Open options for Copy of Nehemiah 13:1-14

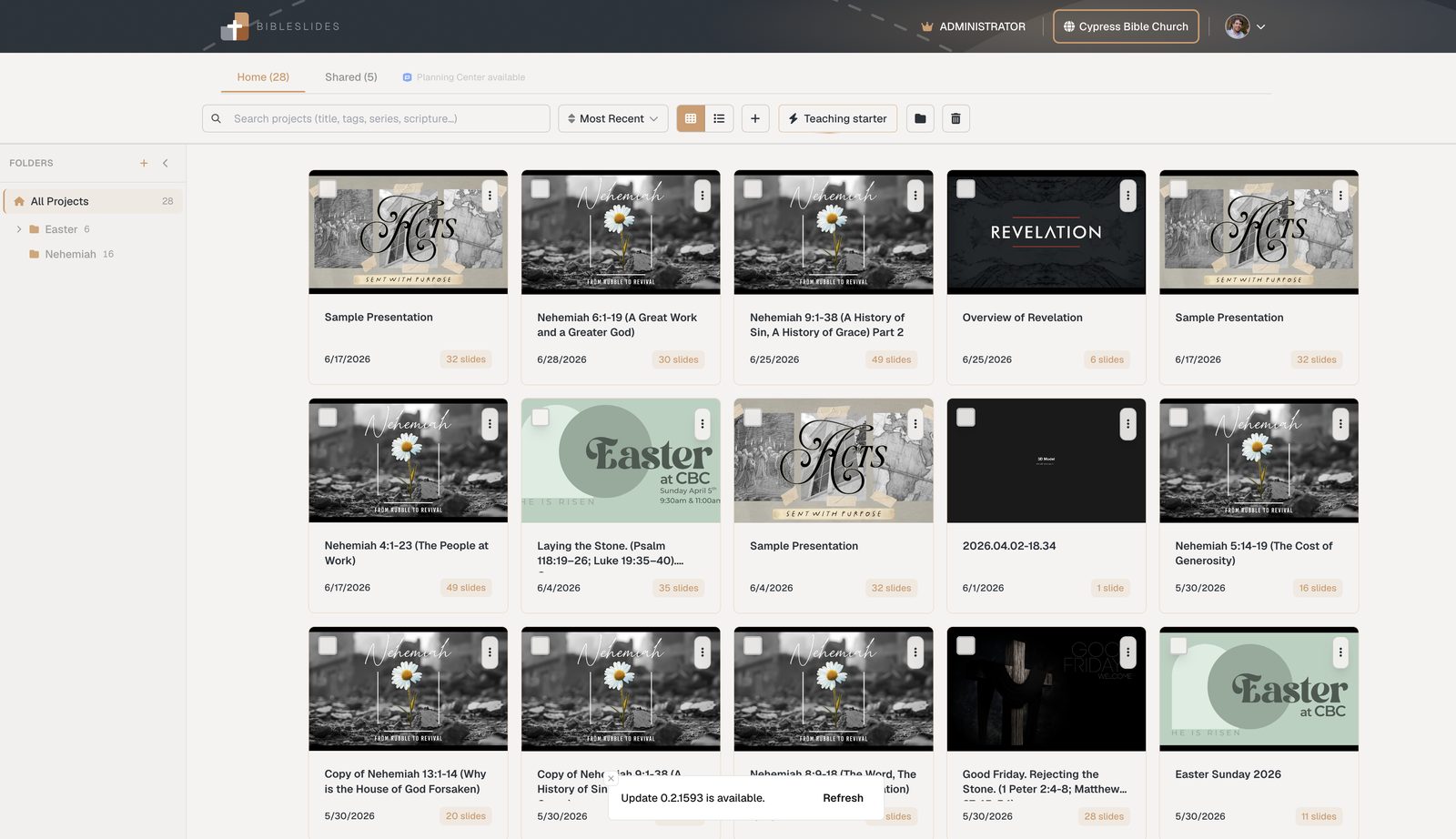coord(490,652)
